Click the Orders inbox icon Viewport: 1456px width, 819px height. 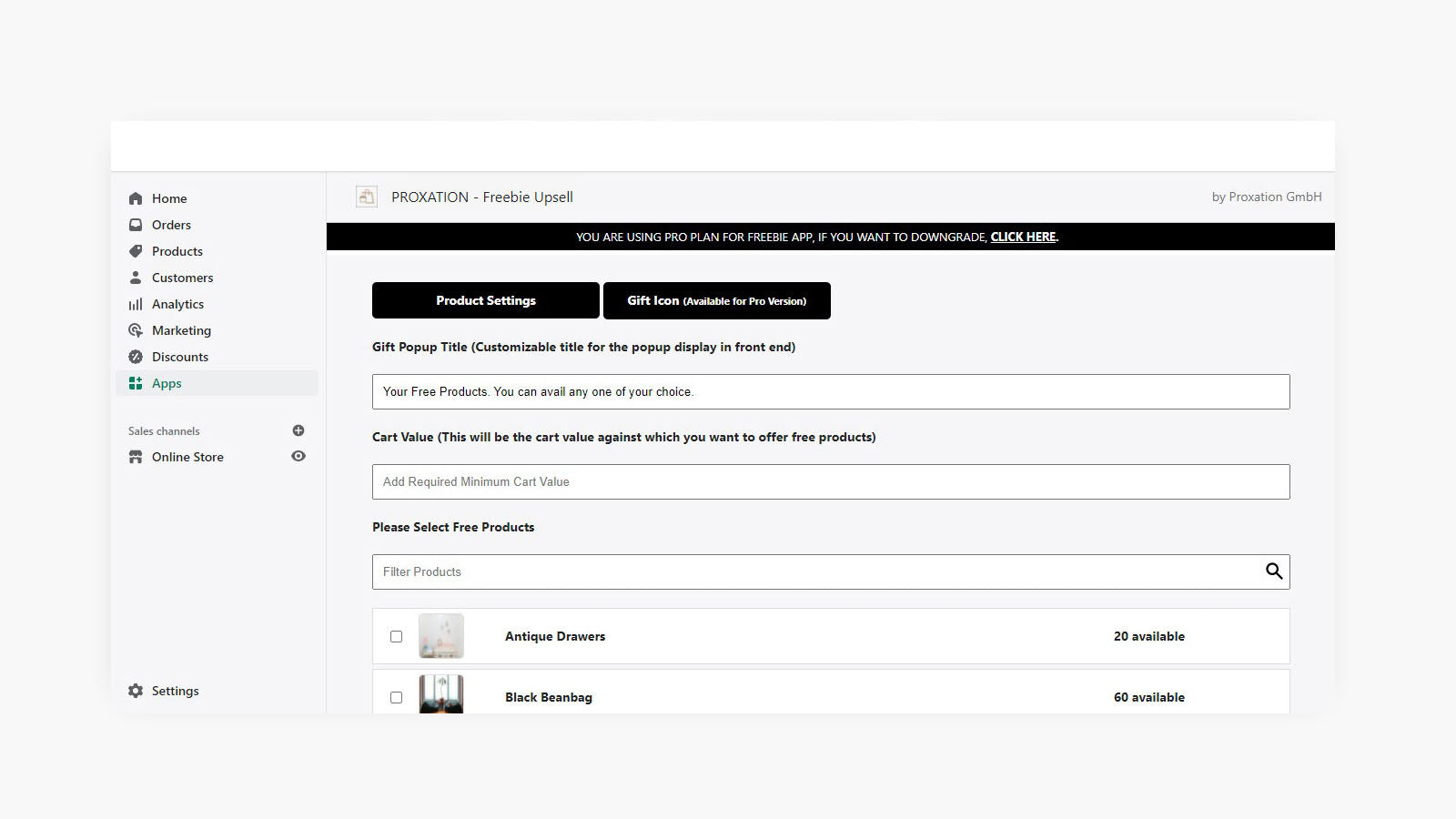tap(136, 225)
